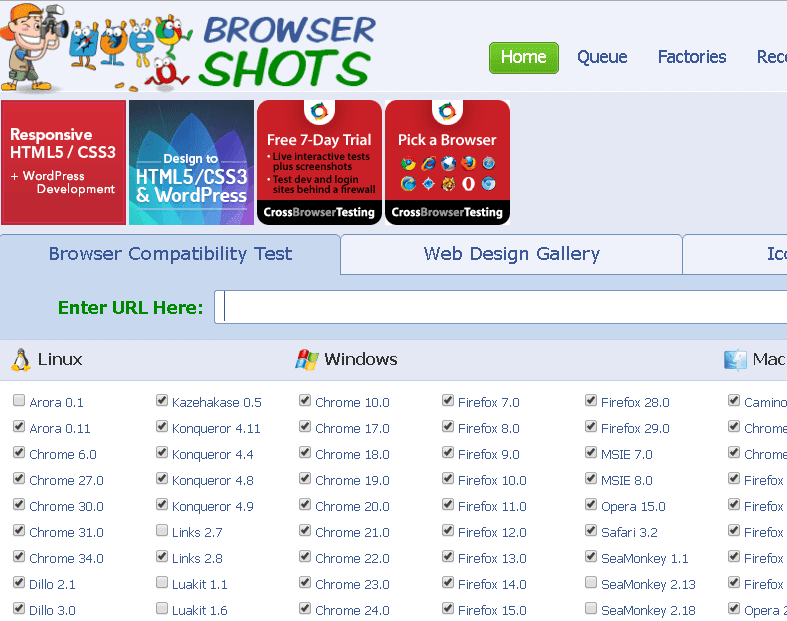This screenshot has height=621, width=787.
Task: Uncheck Dillo 2.1
Action: 19,583
